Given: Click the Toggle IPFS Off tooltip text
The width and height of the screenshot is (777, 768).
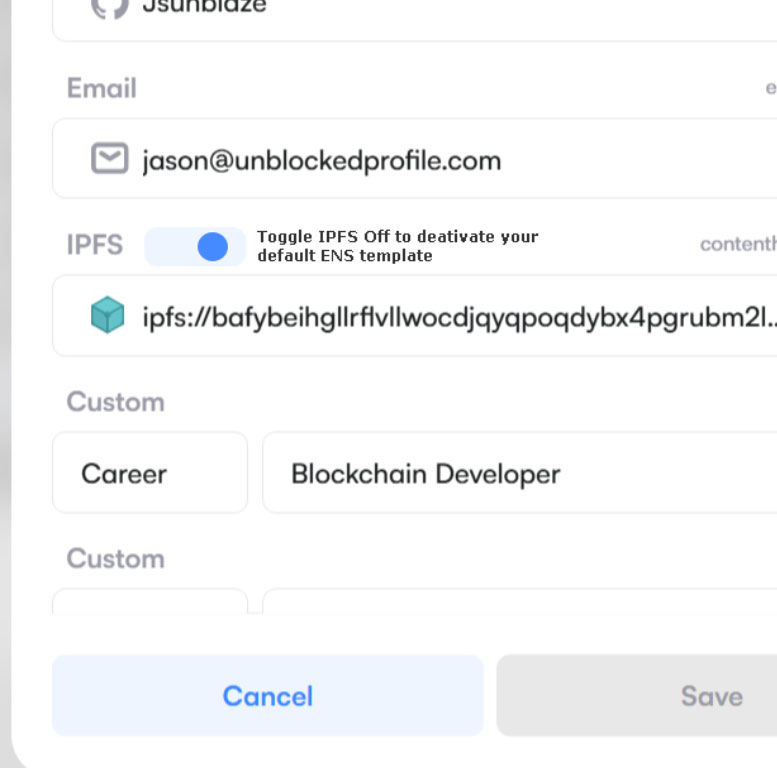Looking at the screenshot, I should coord(397,246).
